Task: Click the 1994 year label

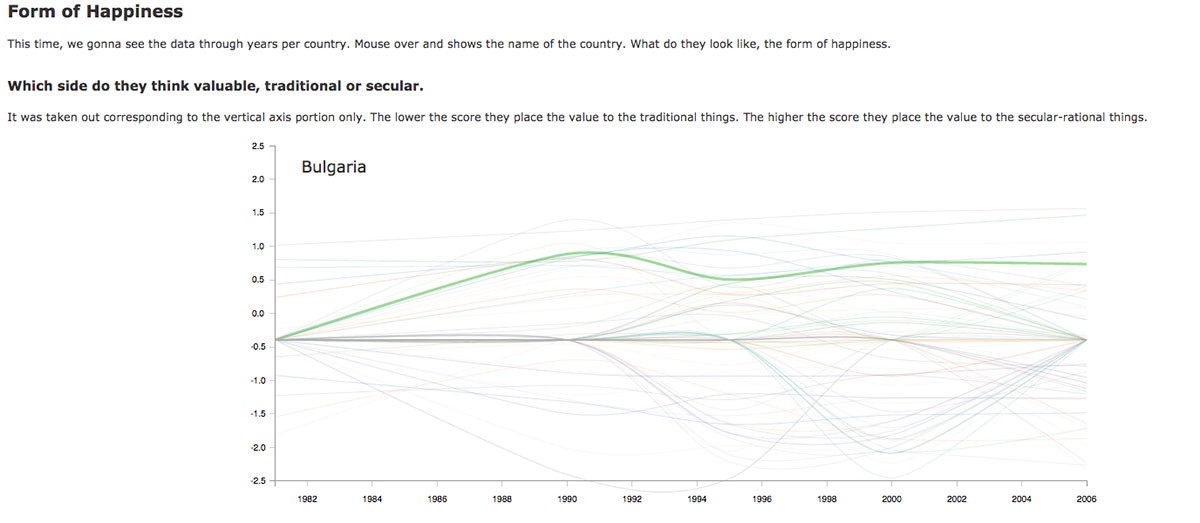Action: pos(697,498)
